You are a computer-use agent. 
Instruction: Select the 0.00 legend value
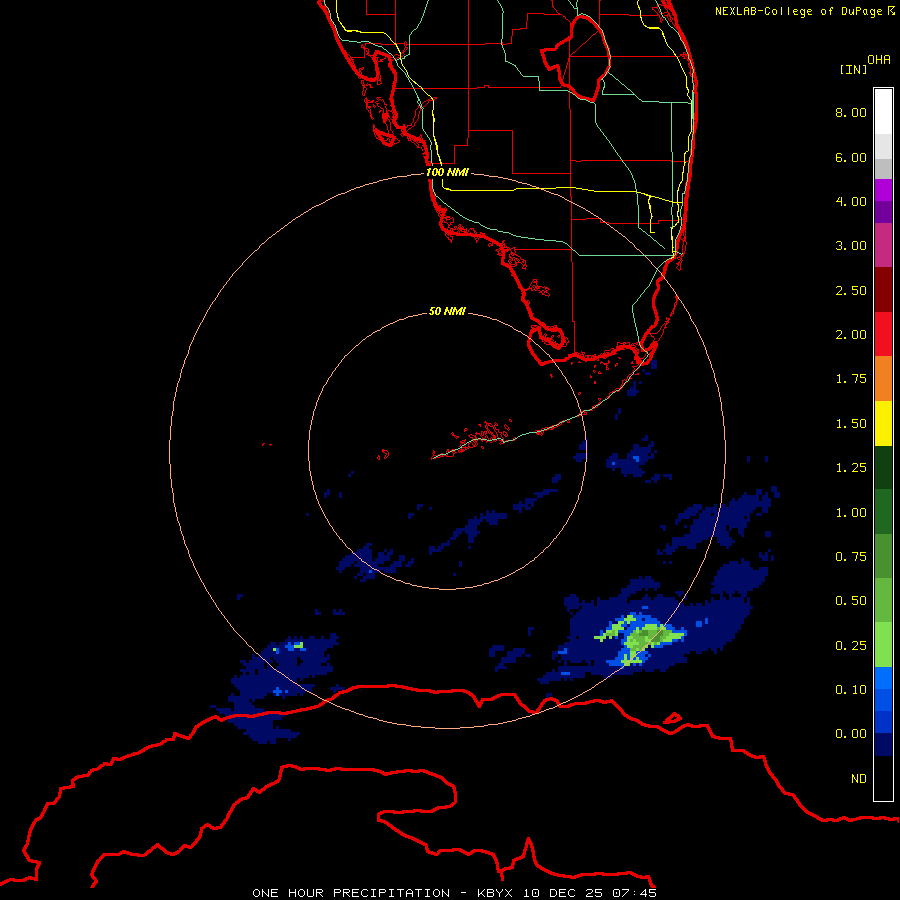coord(851,734)
